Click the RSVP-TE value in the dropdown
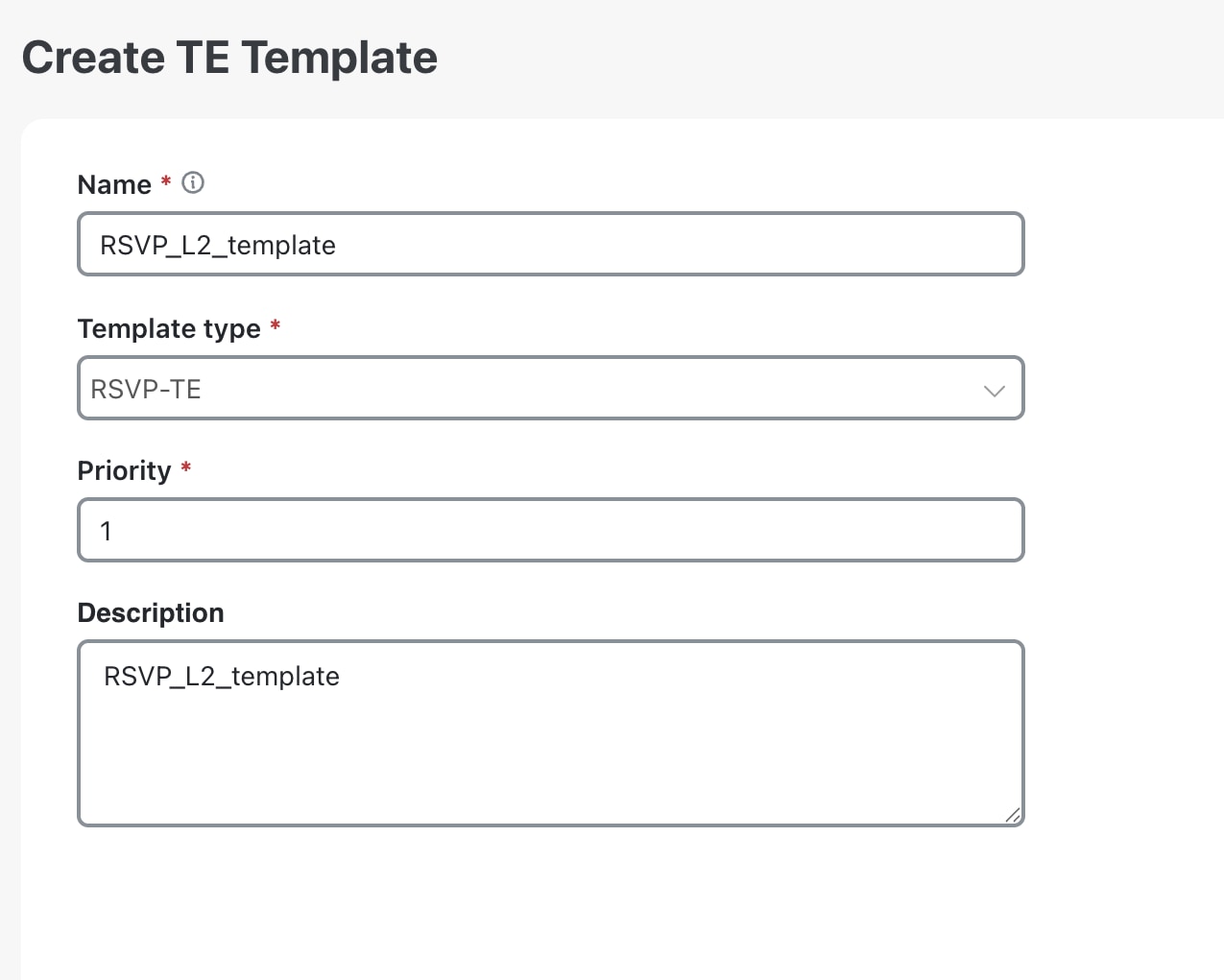The height and width of the screenshot is (980, 1224). click(145, 389)
